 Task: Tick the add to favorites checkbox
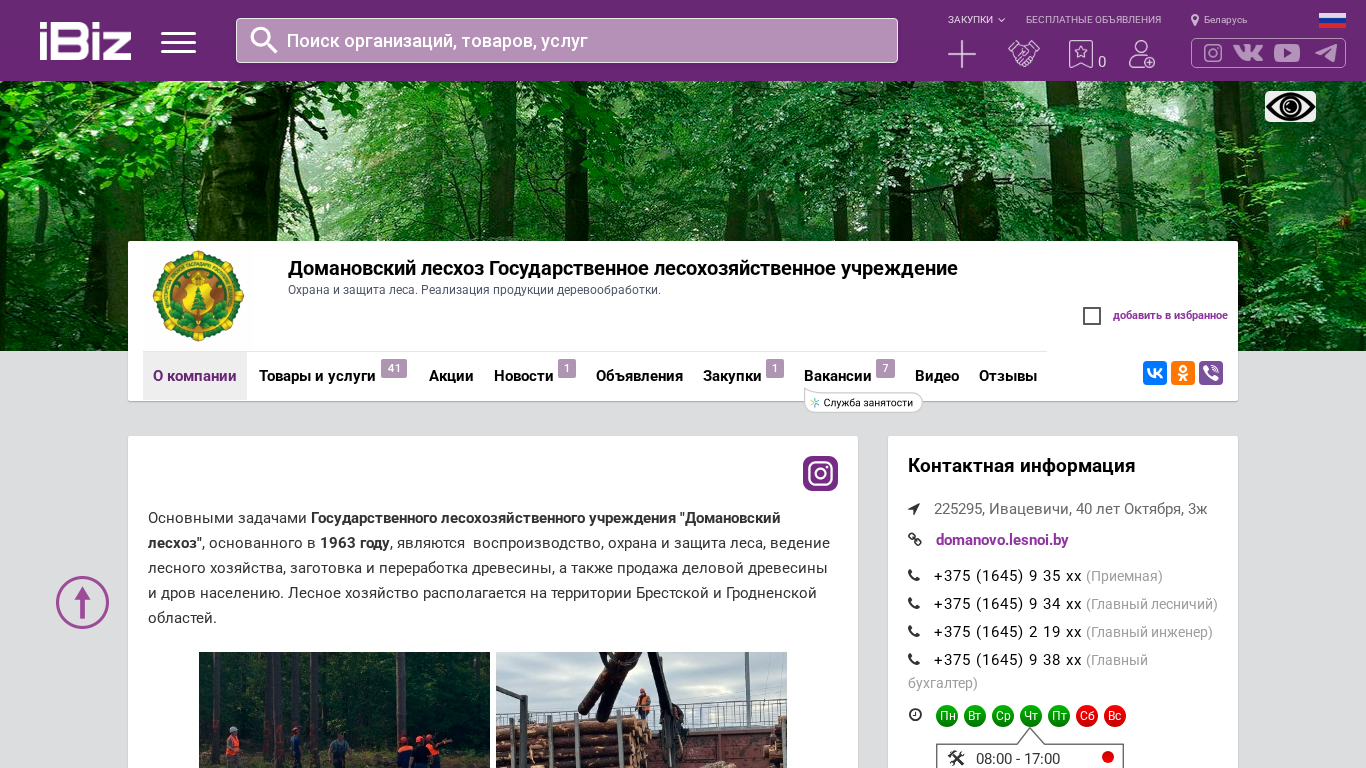1092,316
